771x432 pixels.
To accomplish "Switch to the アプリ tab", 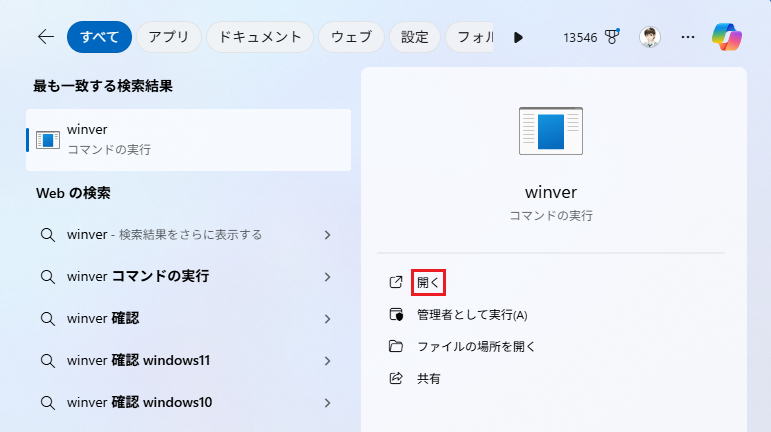I will [168, 37].
